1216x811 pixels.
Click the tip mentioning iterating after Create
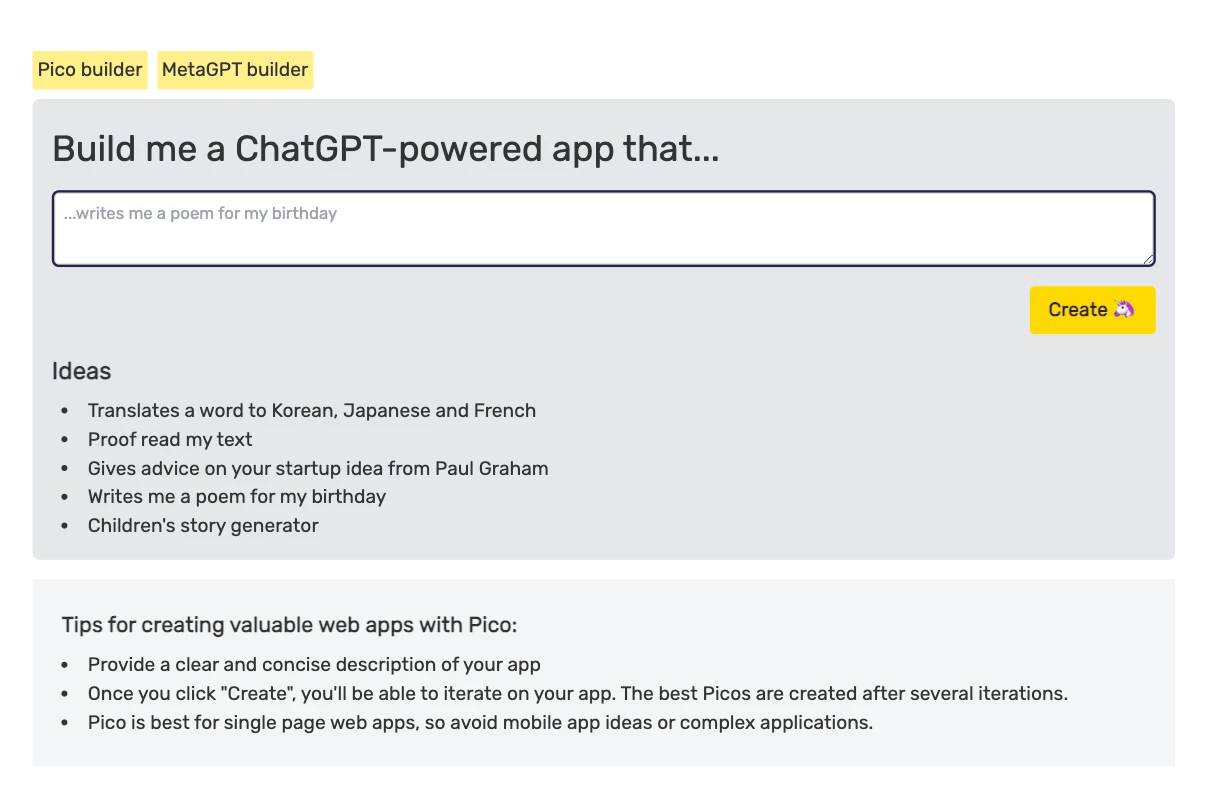point(577,693)
